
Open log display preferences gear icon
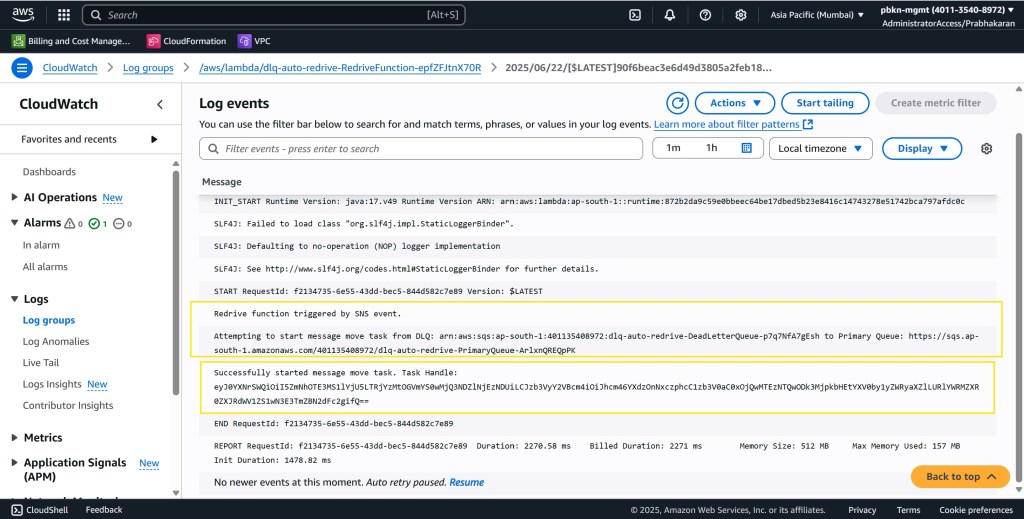(986, 148)
